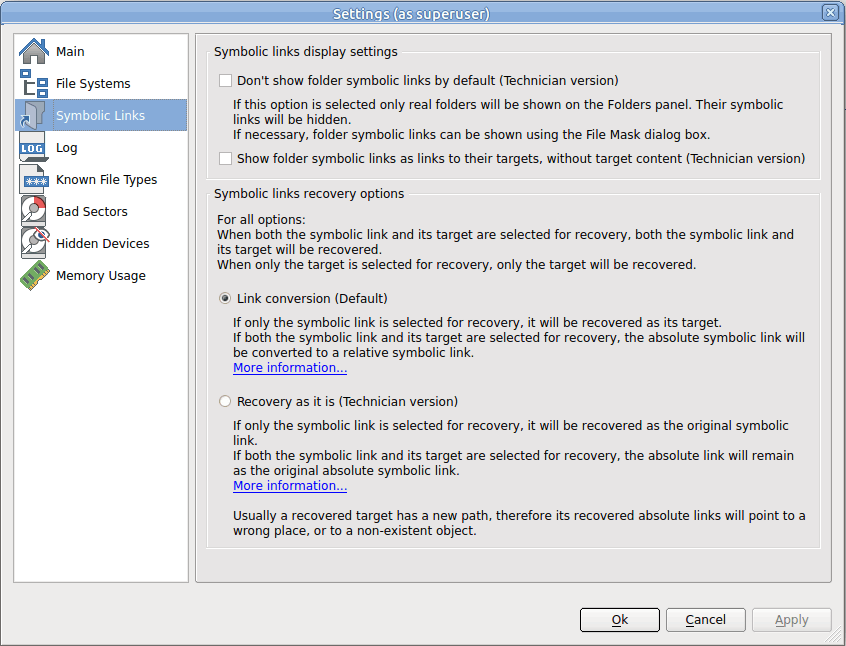Click the Symbolic Links folder shortcut icon
The image size is (846, 646).
click(x=33, y=115)
